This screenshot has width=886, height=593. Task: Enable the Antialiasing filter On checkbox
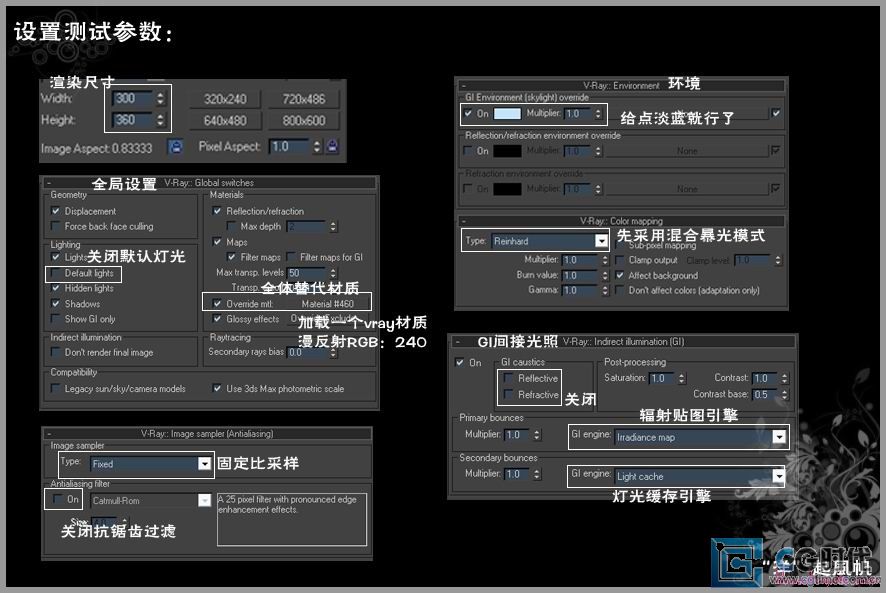57,499
